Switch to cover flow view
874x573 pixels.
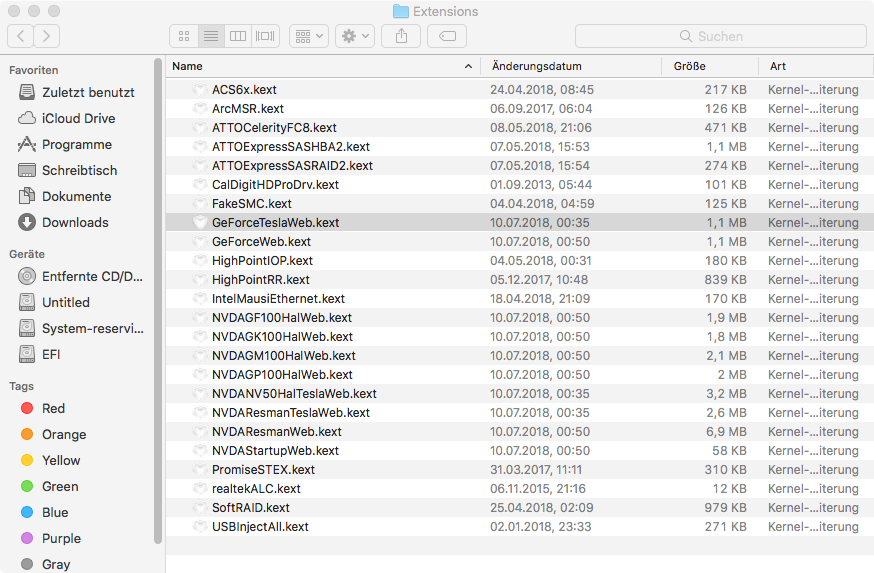pos(265,36)
